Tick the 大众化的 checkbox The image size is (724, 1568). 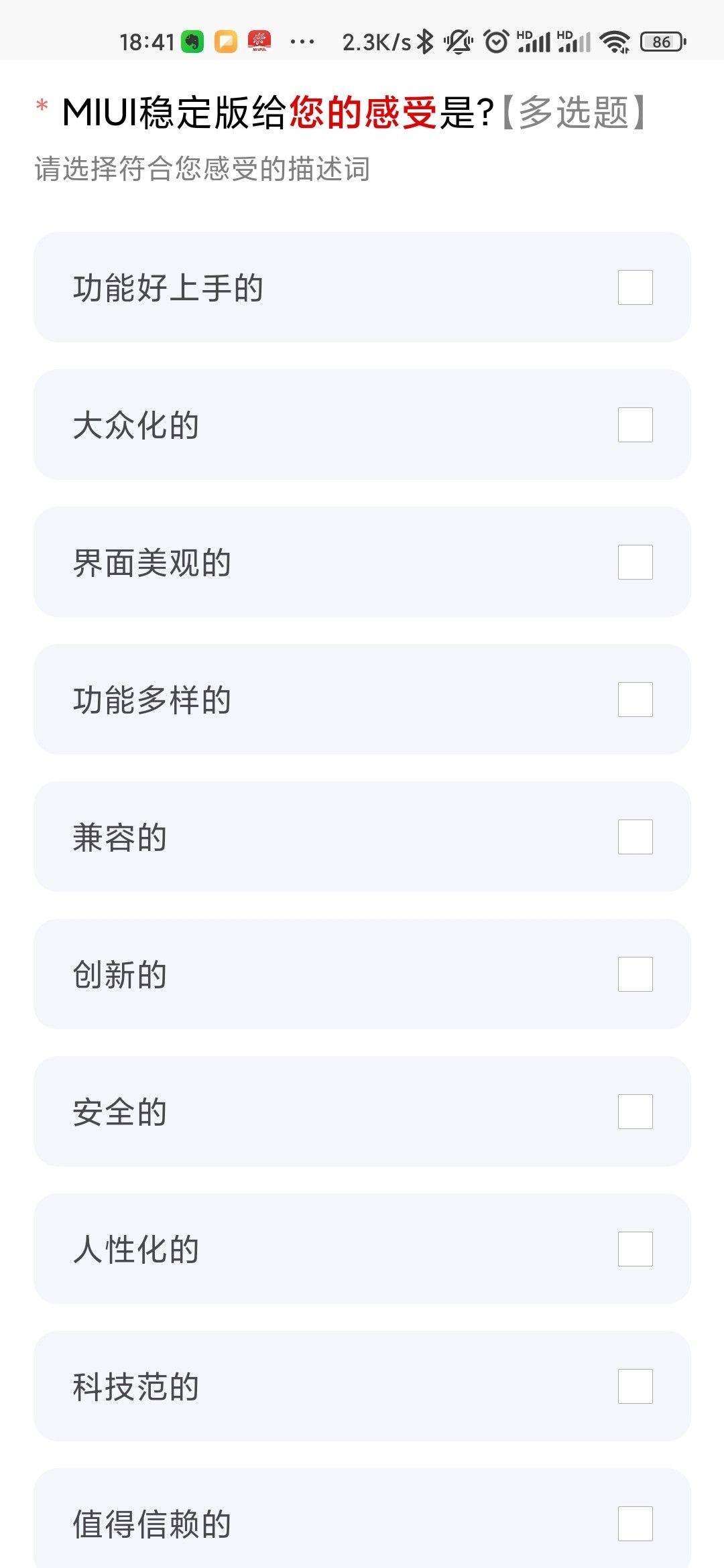(635, 425)
